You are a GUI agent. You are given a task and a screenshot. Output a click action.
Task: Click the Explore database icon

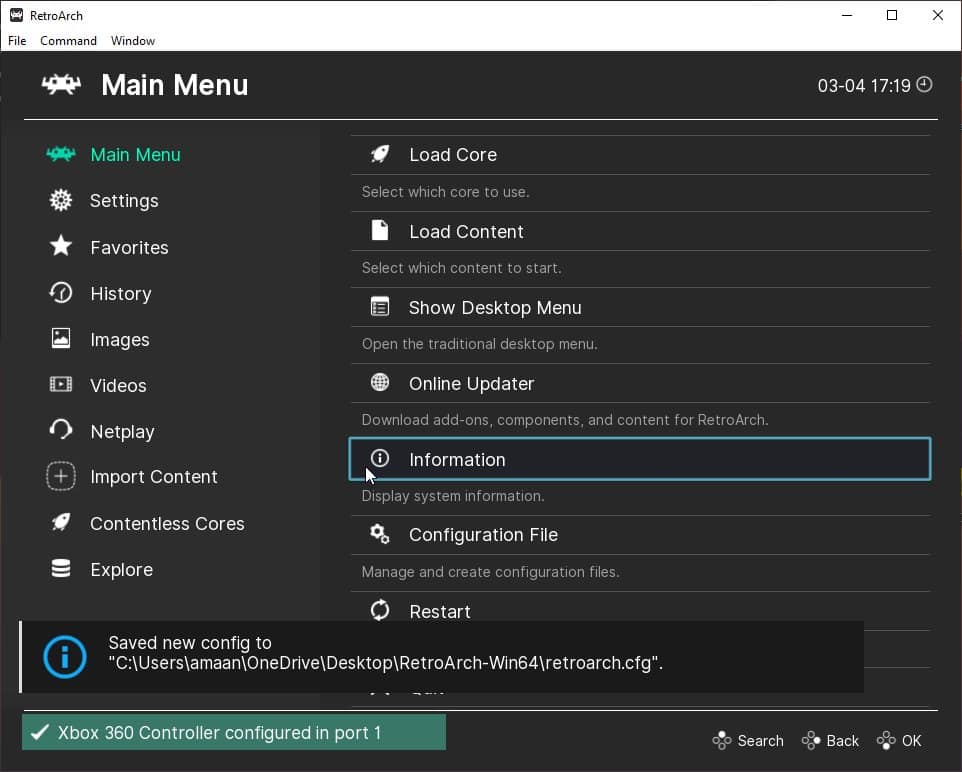point(61,569)
